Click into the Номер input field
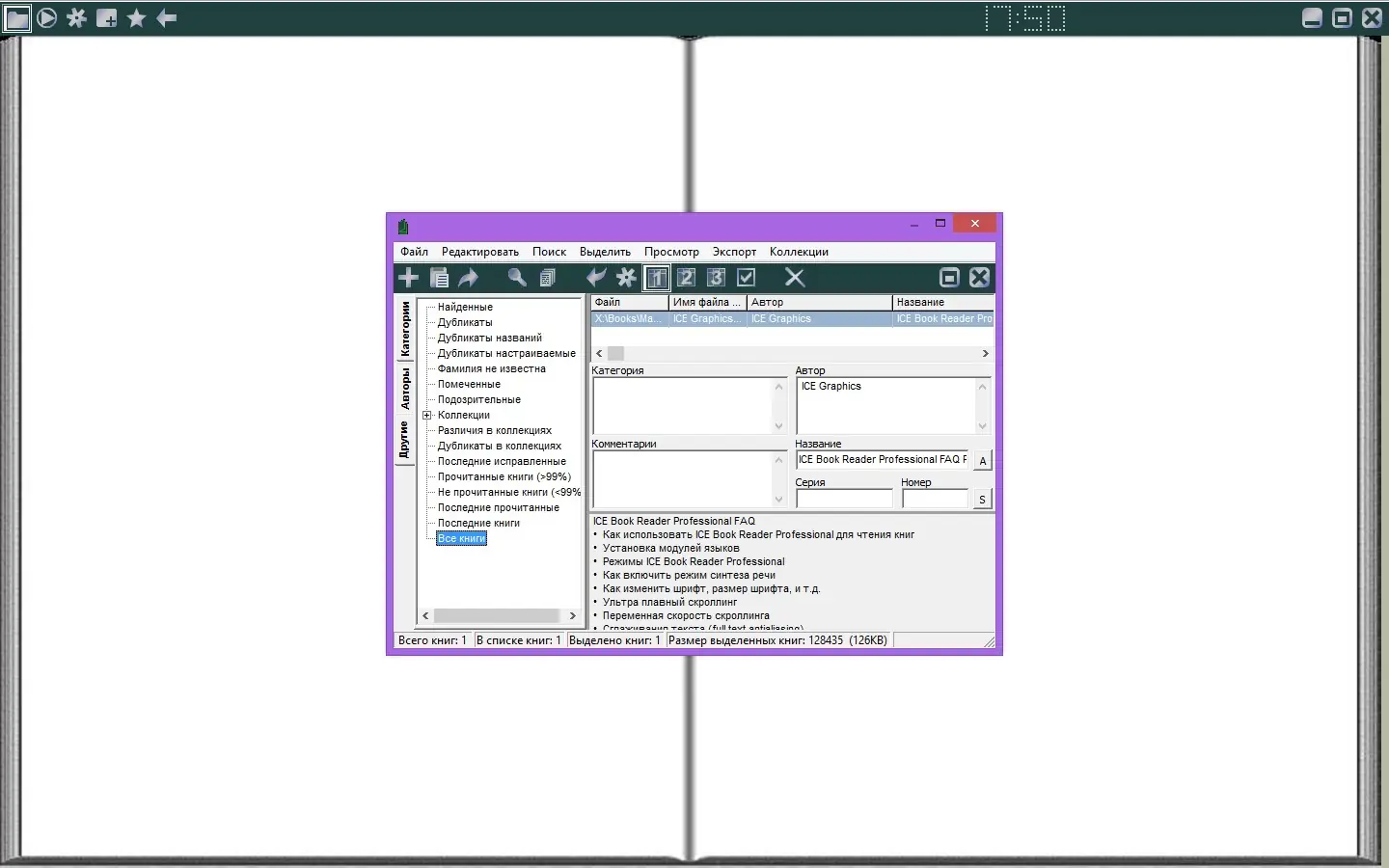This screenshot has height=868, width=1389. click(x=936, y=499)
